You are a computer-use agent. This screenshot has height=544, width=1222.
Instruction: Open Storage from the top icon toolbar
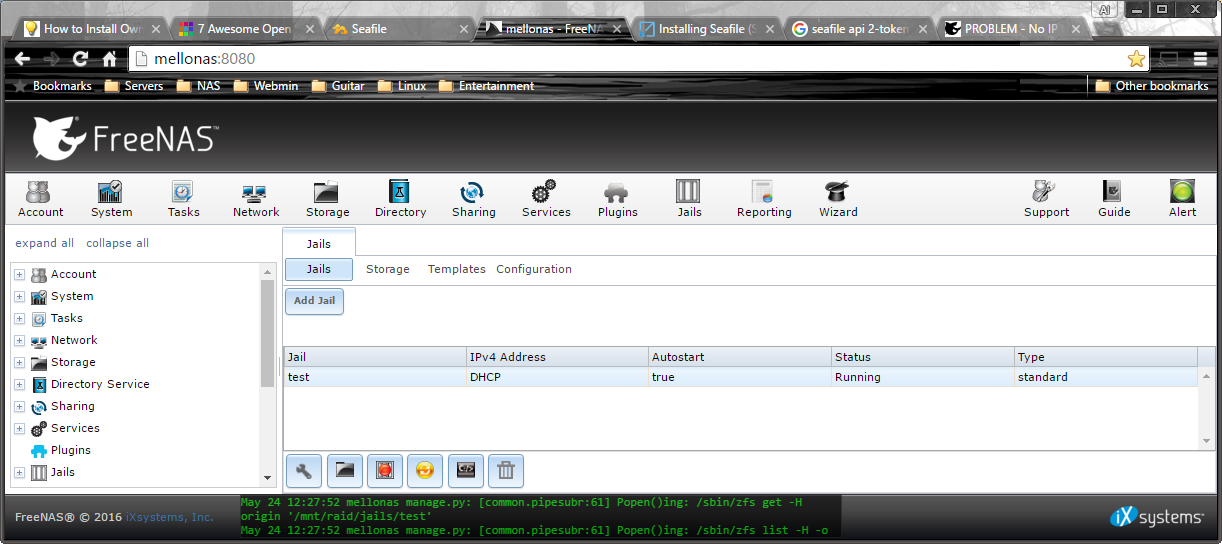pos(327,199)
